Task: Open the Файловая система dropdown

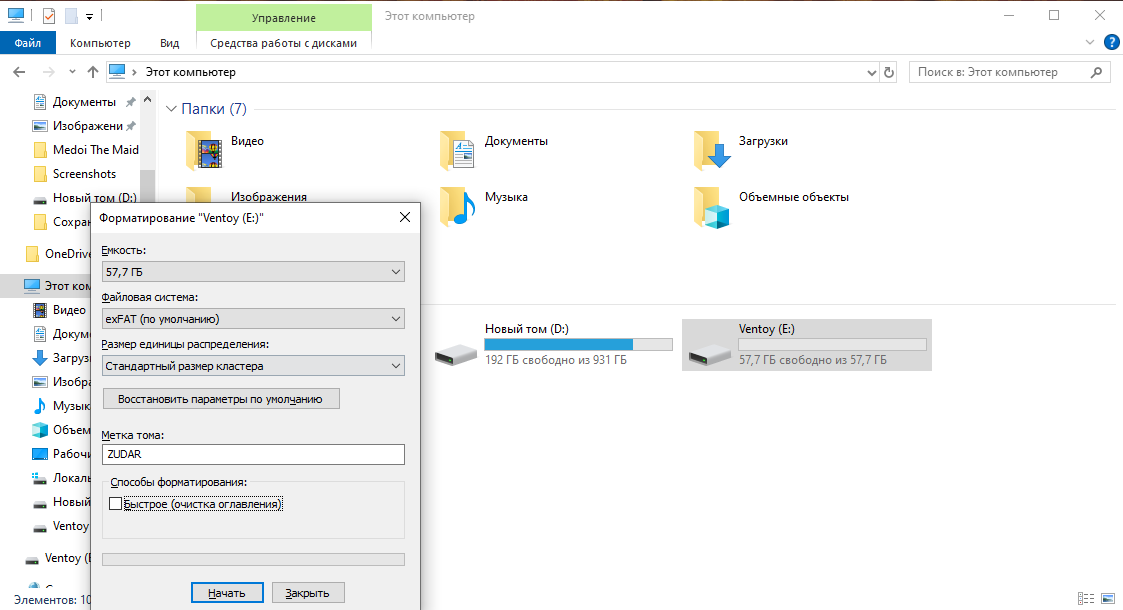Action: [253, 319]
